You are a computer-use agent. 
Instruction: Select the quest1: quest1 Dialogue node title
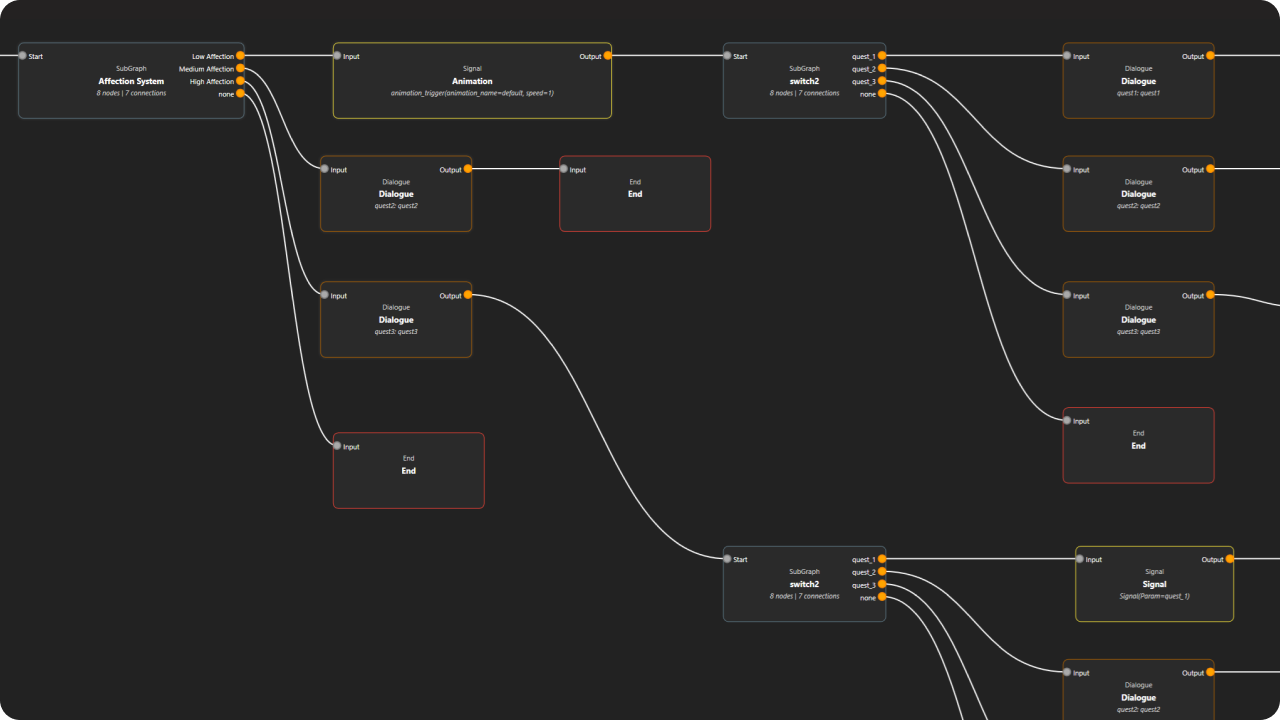pos(1138,81)
